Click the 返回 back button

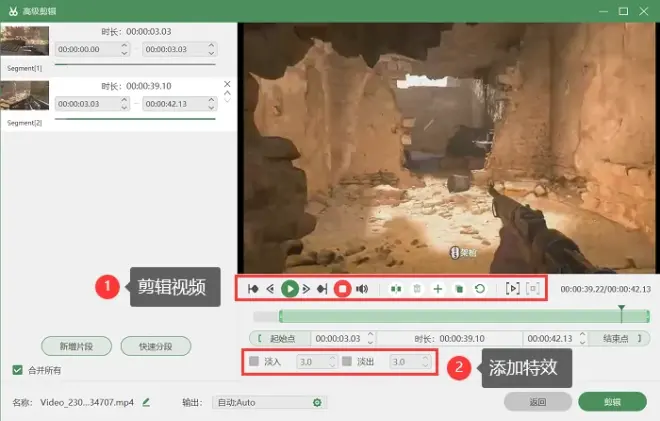point(538,402)
